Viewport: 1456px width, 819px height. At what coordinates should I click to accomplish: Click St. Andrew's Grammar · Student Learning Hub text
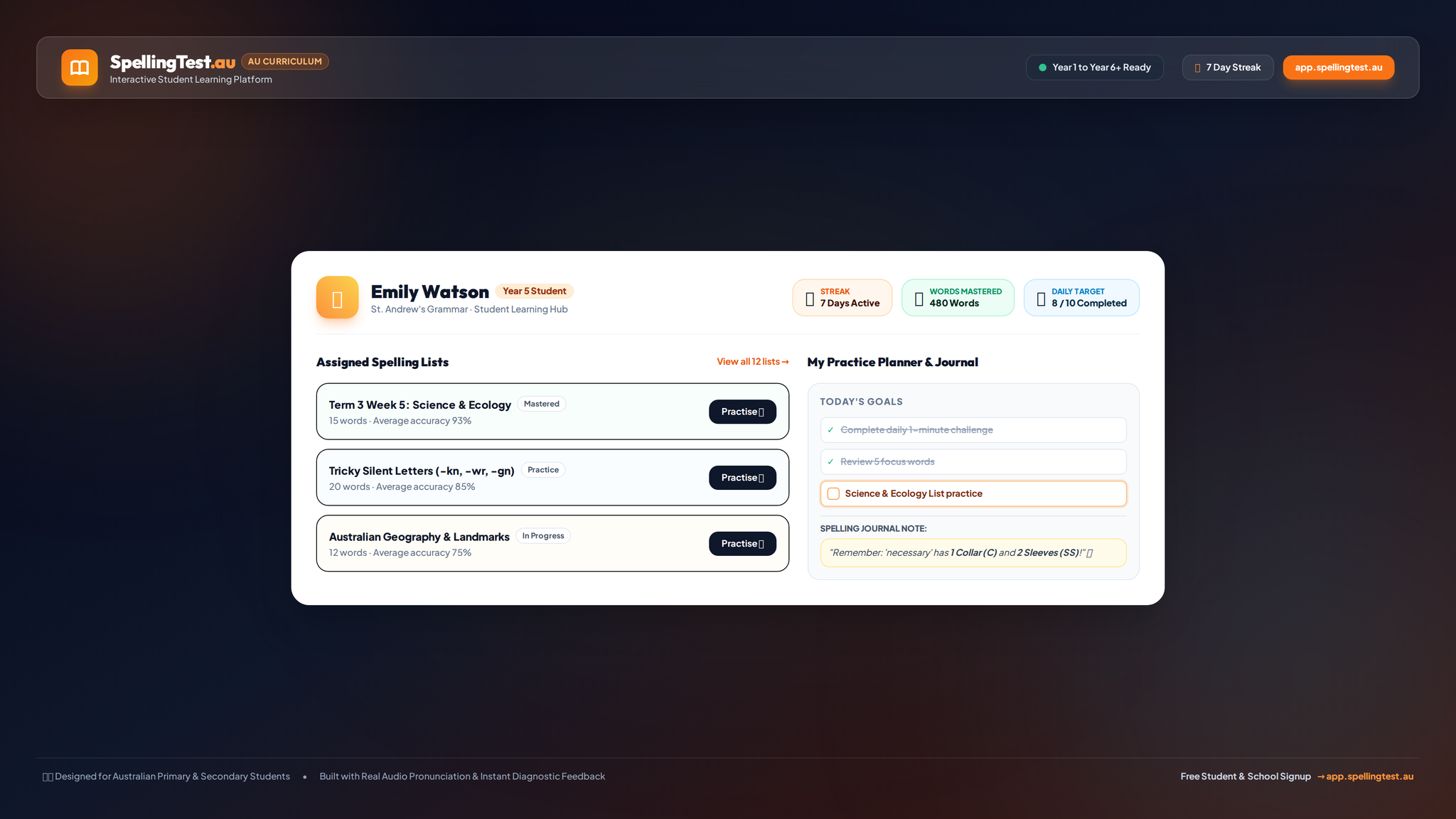(469, 309)
